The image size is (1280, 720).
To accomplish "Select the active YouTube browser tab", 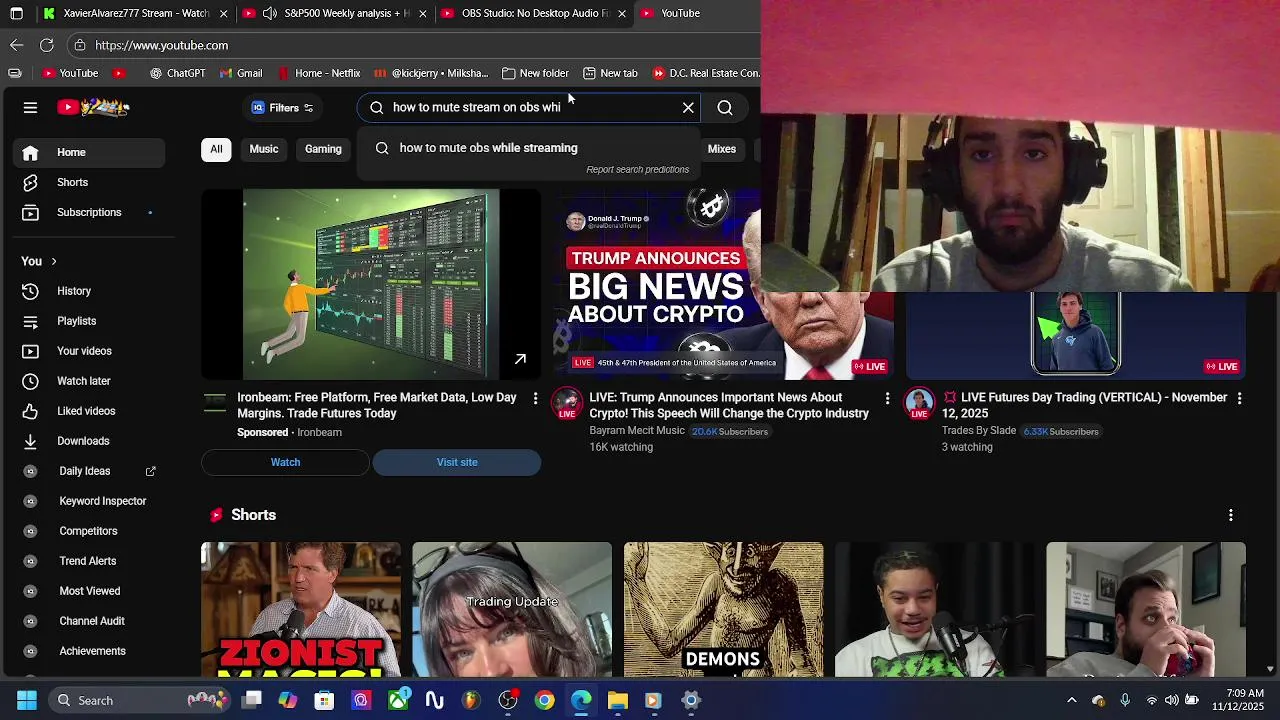I will tap(695, 13).
